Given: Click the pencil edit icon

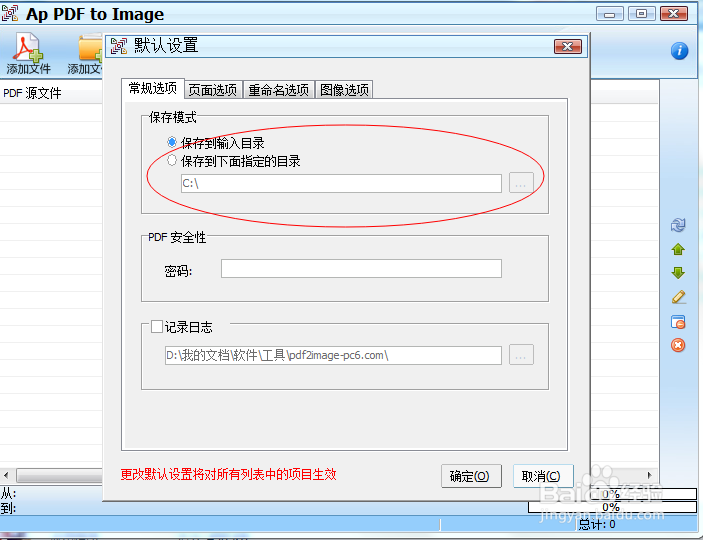Looking at the screenshot, I should [678, 297].
